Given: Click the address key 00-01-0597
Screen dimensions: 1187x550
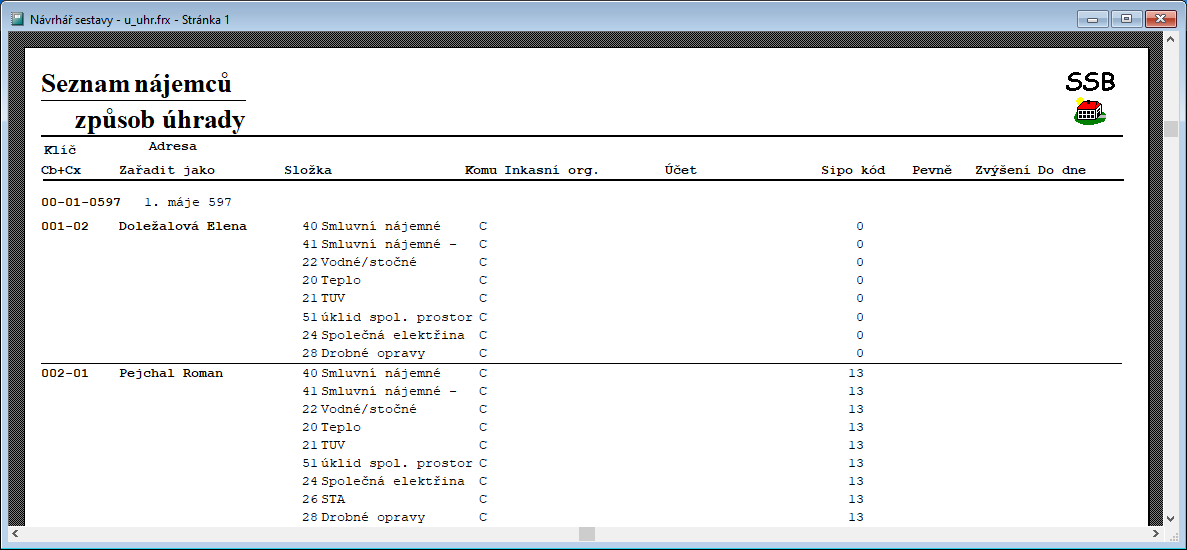Looking at the screenshot, I should 80,202.
